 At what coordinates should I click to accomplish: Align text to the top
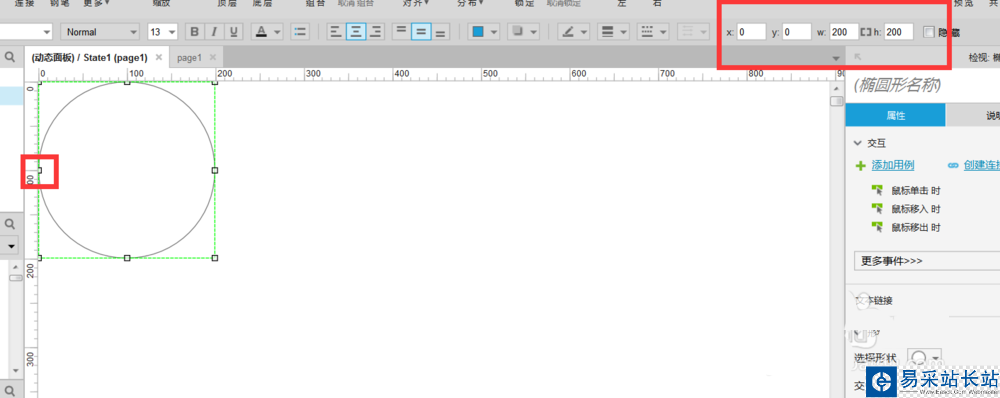tap(401, 31)
